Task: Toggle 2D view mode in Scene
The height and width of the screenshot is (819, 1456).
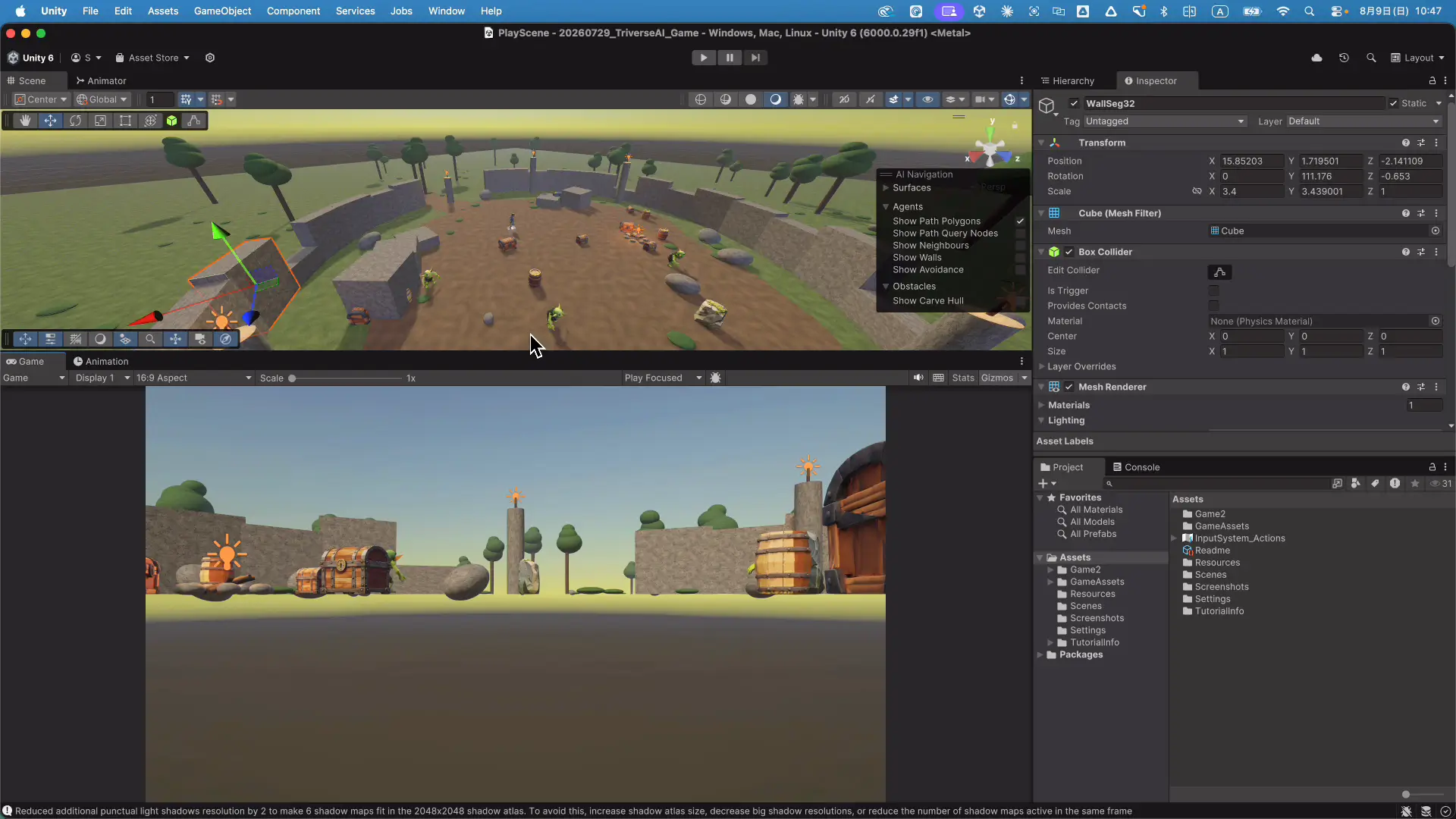Action: [844, 99]
